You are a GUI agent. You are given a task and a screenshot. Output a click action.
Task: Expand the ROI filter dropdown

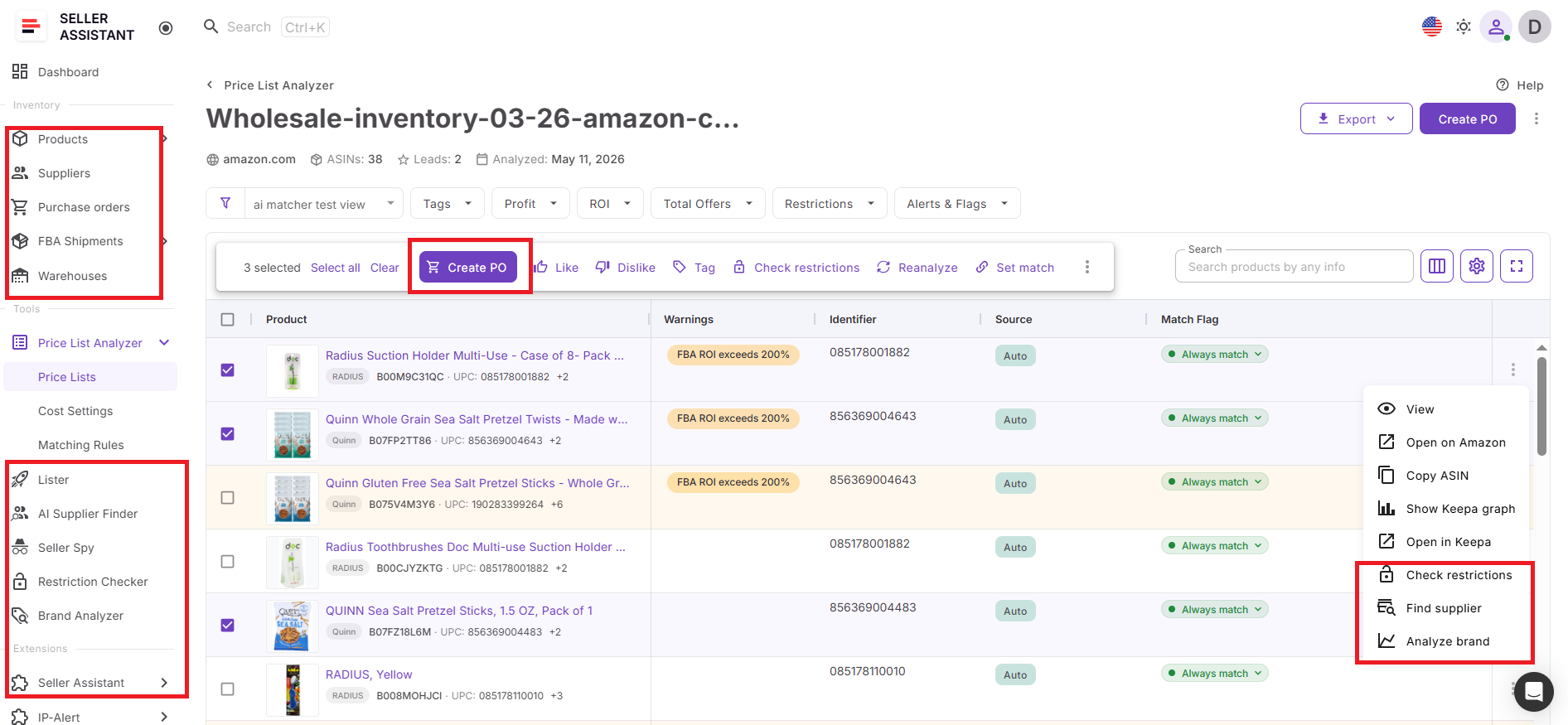click(610, 204)
